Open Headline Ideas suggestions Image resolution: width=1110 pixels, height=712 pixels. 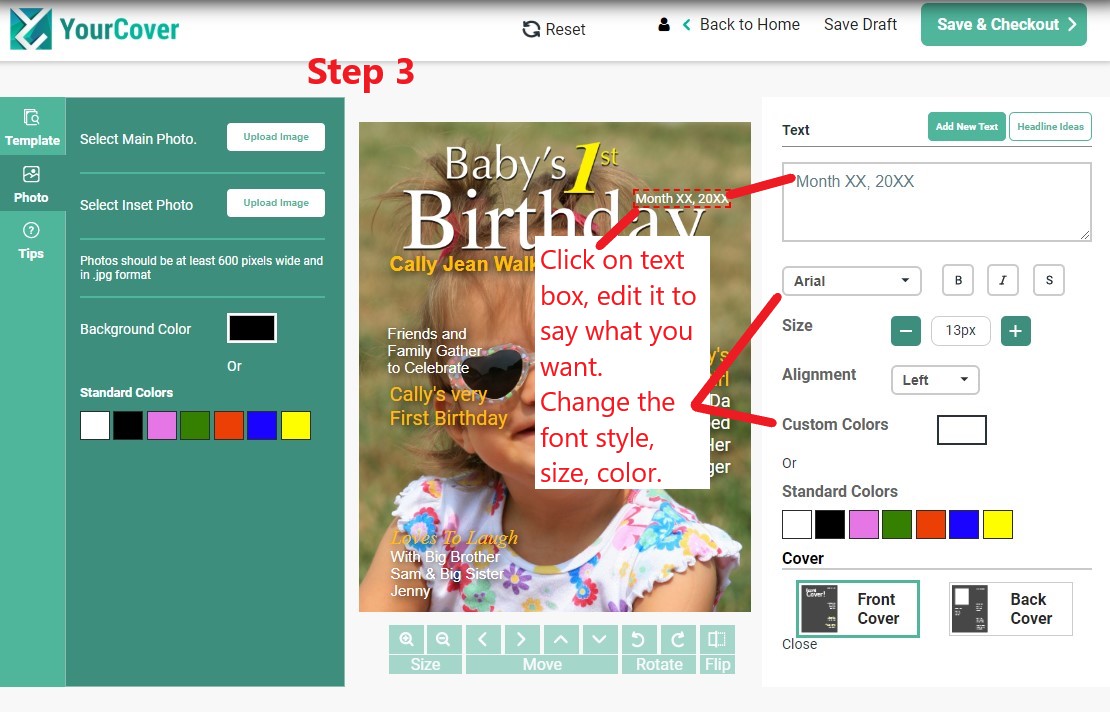(x=1050, y=126)
